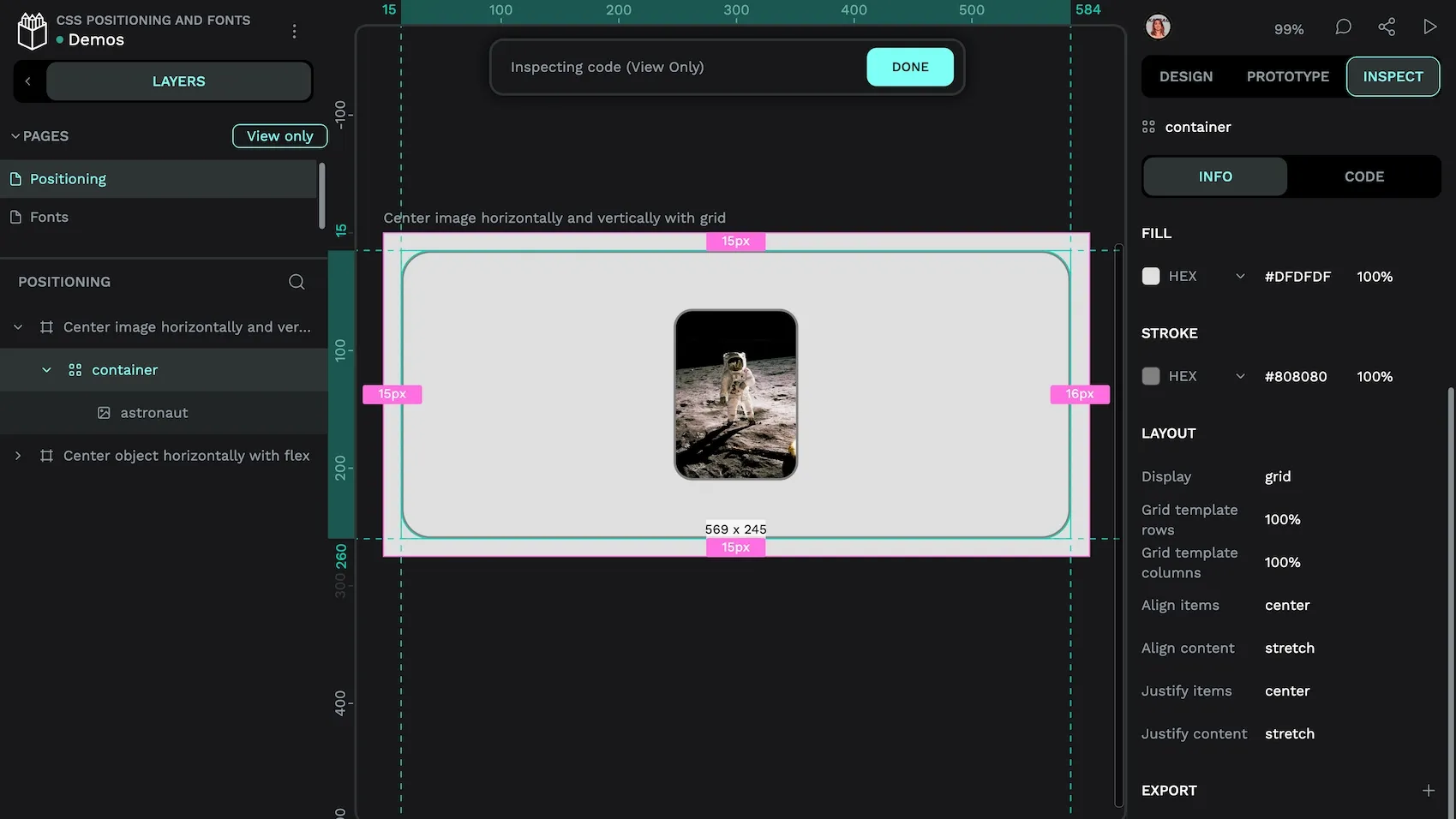This screenshot has width=1456, height=819.
Task: Select the Info sub-tab
Action: [x=1215, y=176]
